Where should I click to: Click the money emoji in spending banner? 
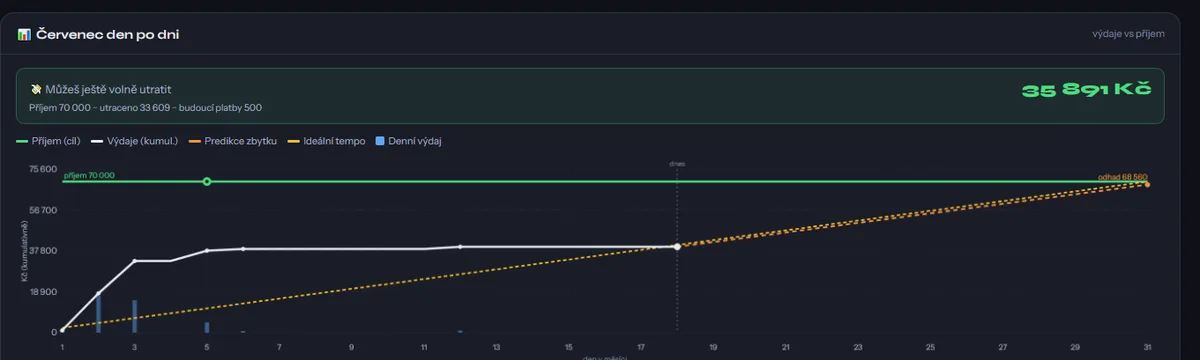tap(35, 89)
